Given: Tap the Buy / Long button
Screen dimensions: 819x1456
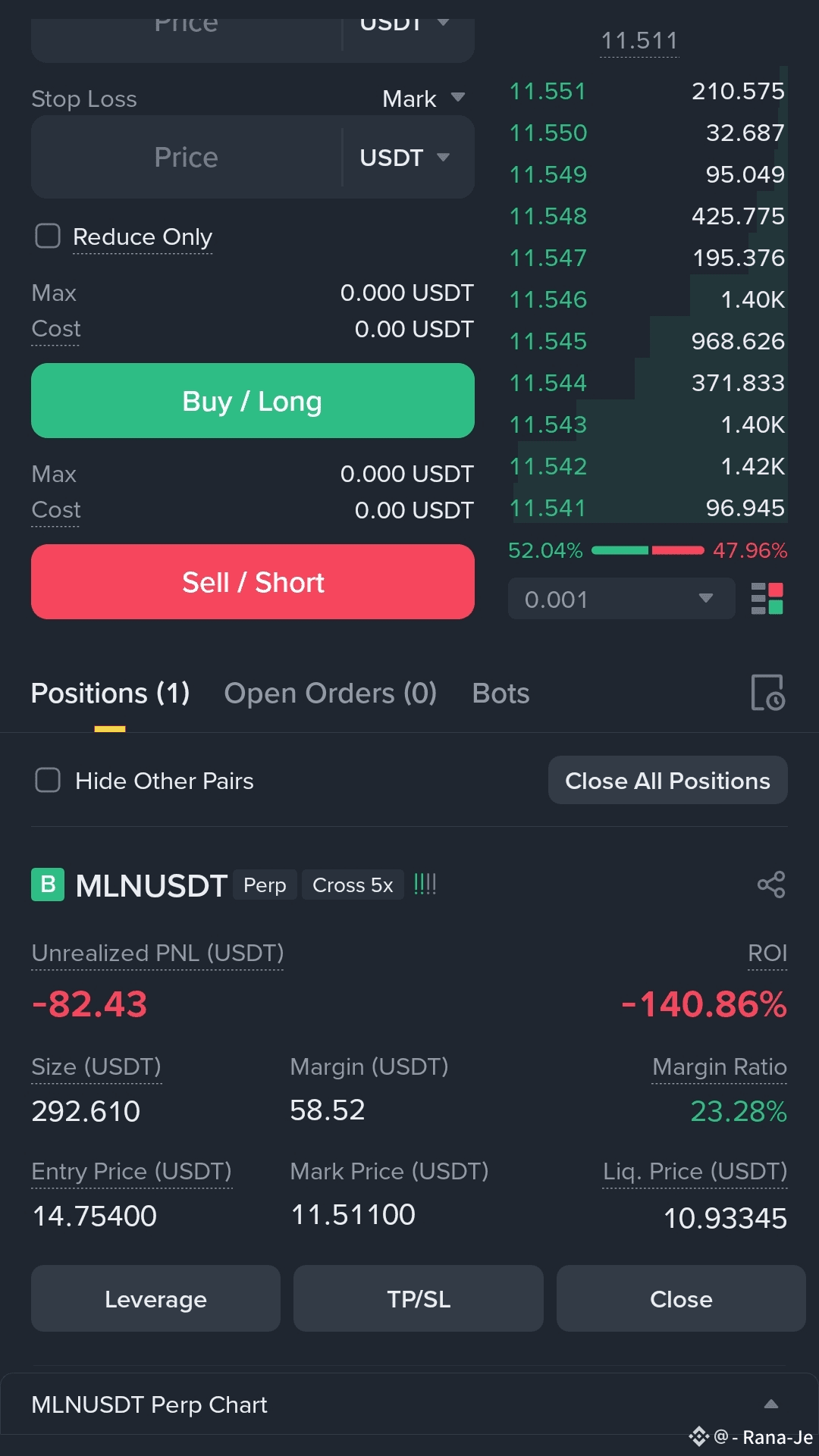Looking at the screenshot, I should (x=253, y=401).
